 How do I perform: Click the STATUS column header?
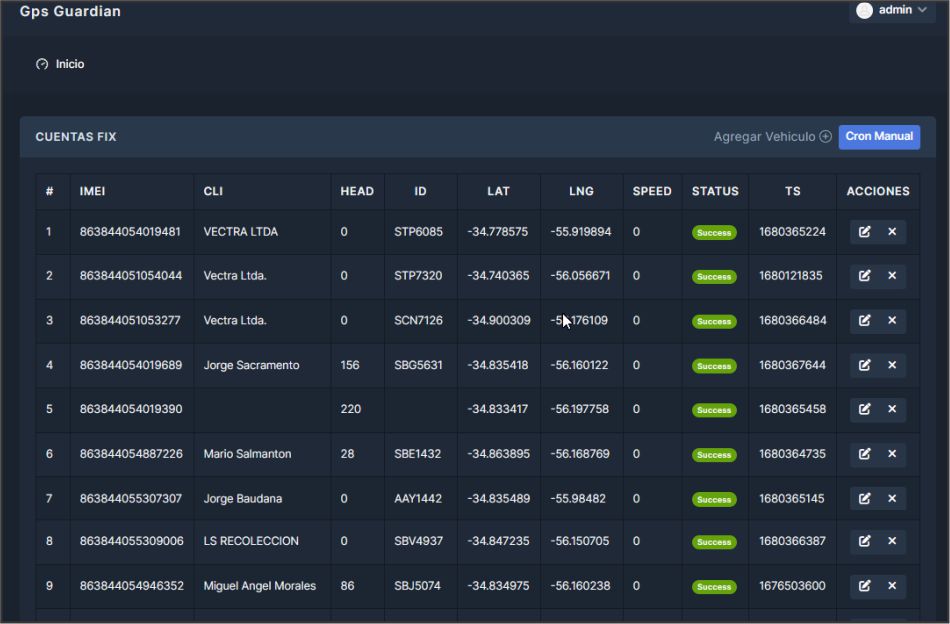(715, 191)
